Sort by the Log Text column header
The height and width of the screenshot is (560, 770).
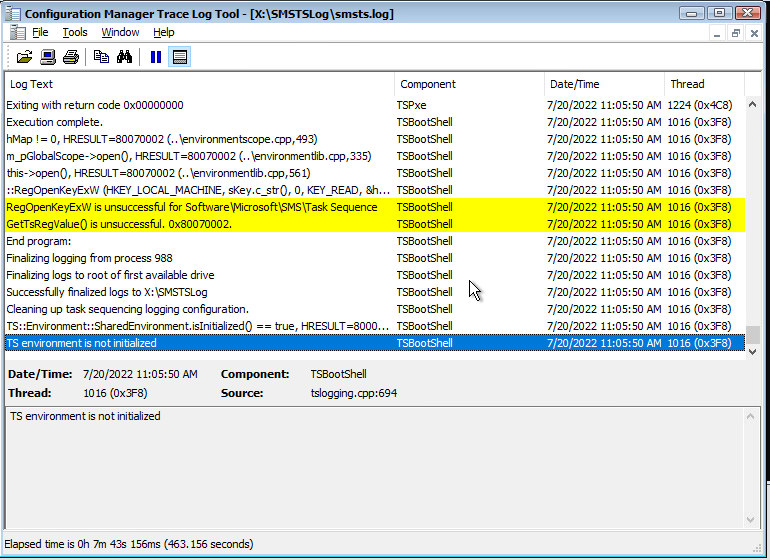199,84
